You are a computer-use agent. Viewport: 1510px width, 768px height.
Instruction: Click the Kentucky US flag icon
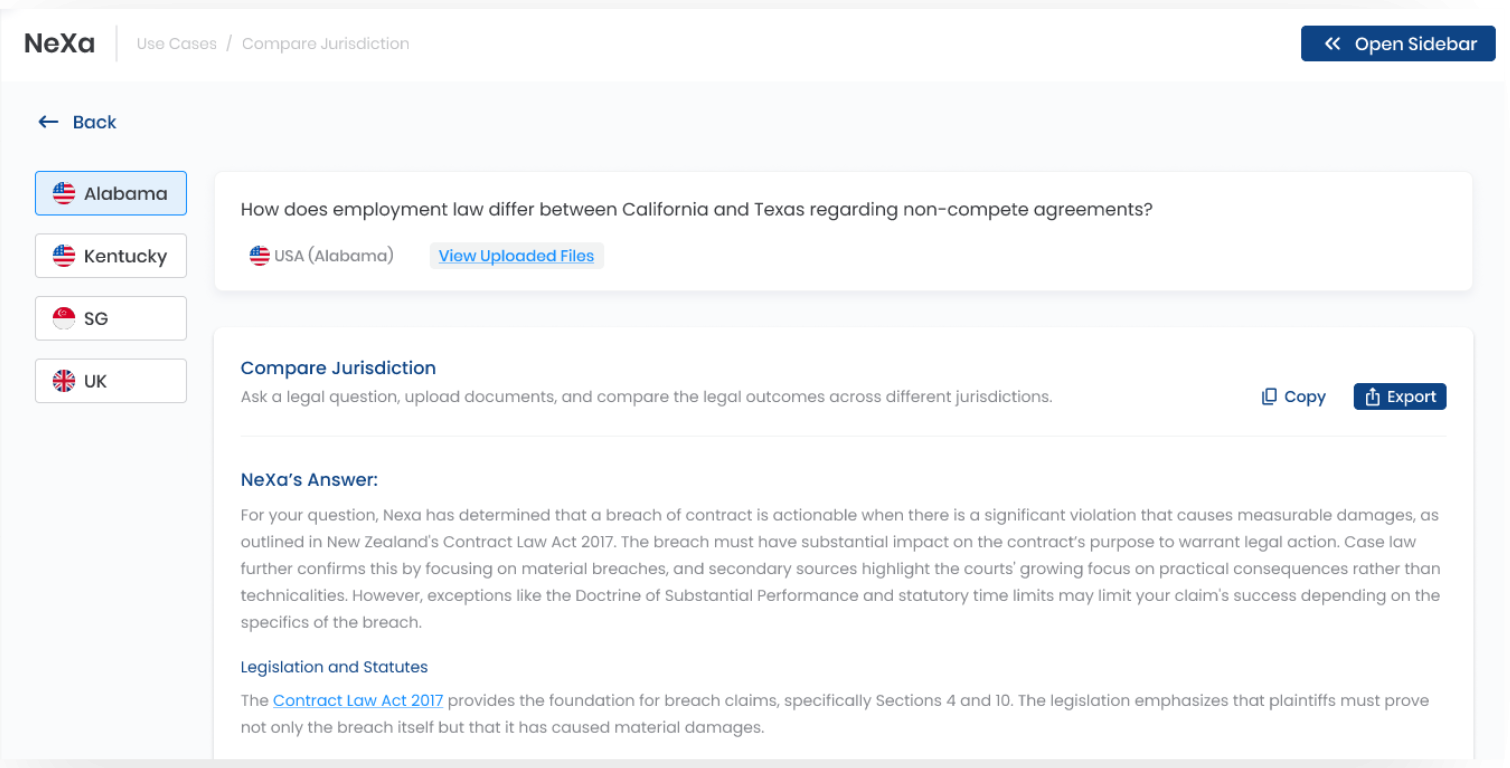(64, 256)
